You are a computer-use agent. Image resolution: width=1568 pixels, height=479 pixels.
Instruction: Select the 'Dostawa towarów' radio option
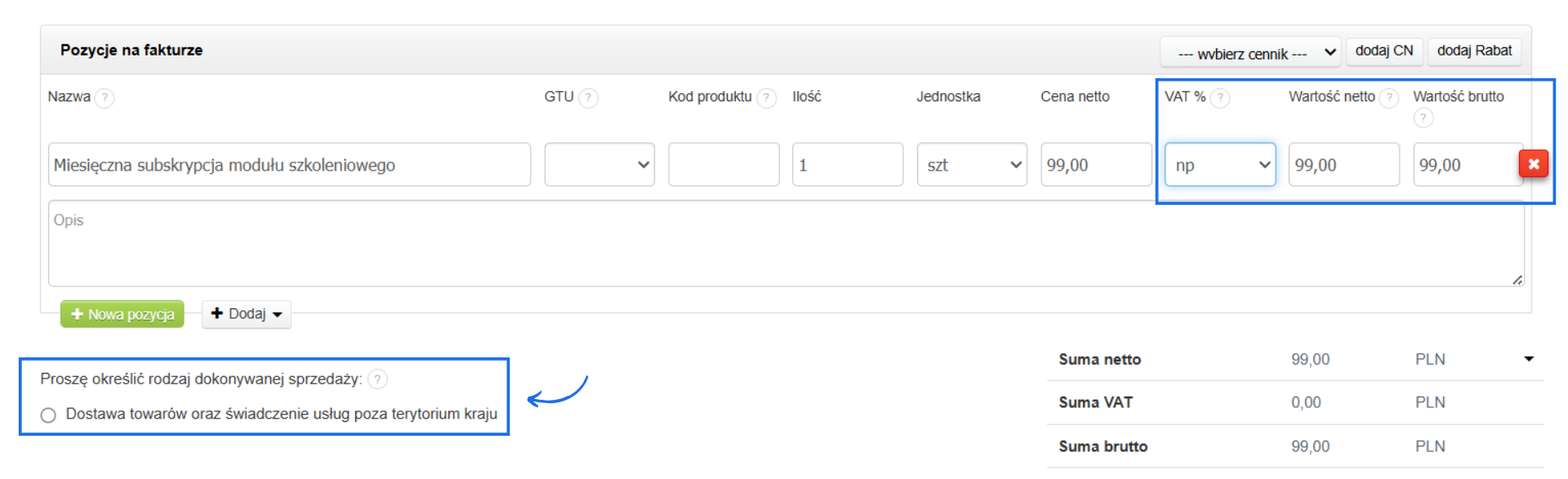[x=49, y=415]
